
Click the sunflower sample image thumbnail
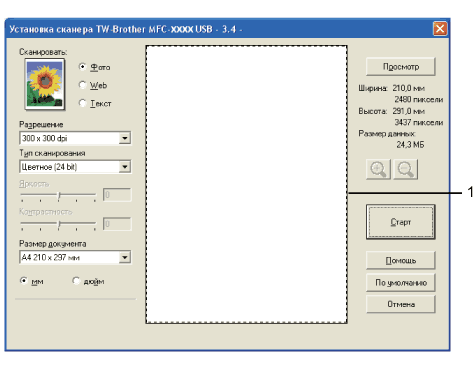45,84
